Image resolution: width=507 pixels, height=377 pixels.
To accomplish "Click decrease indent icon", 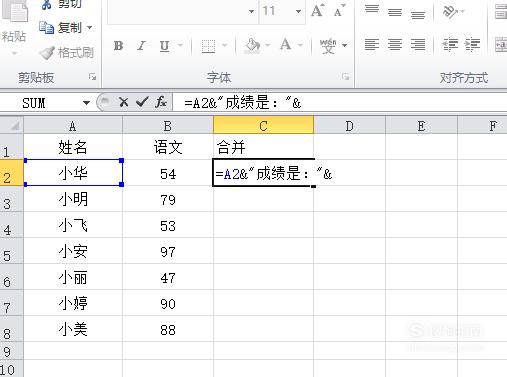I will (450, 44).
